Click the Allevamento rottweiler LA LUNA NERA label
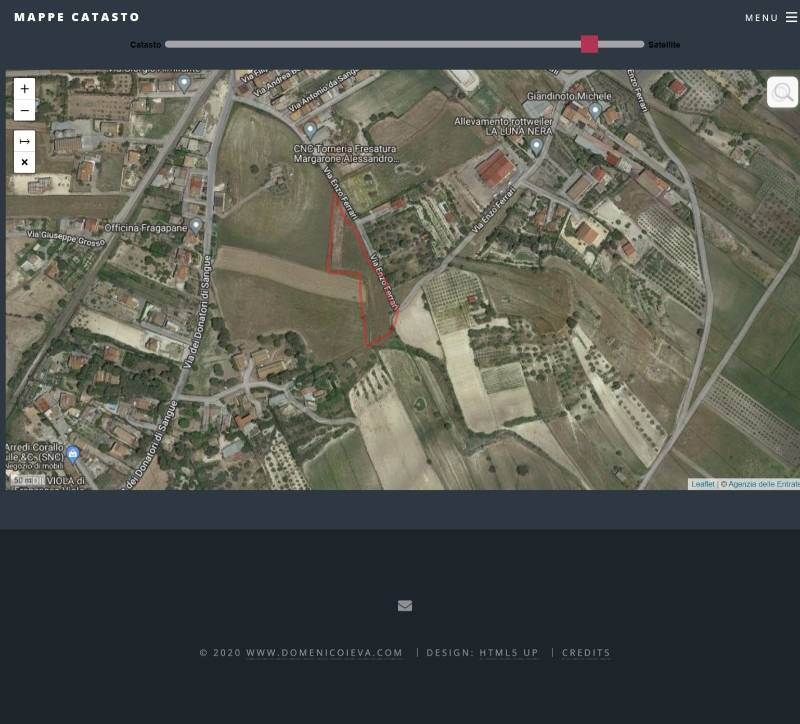The image size is (800, 724). click(x=504, y=127)
